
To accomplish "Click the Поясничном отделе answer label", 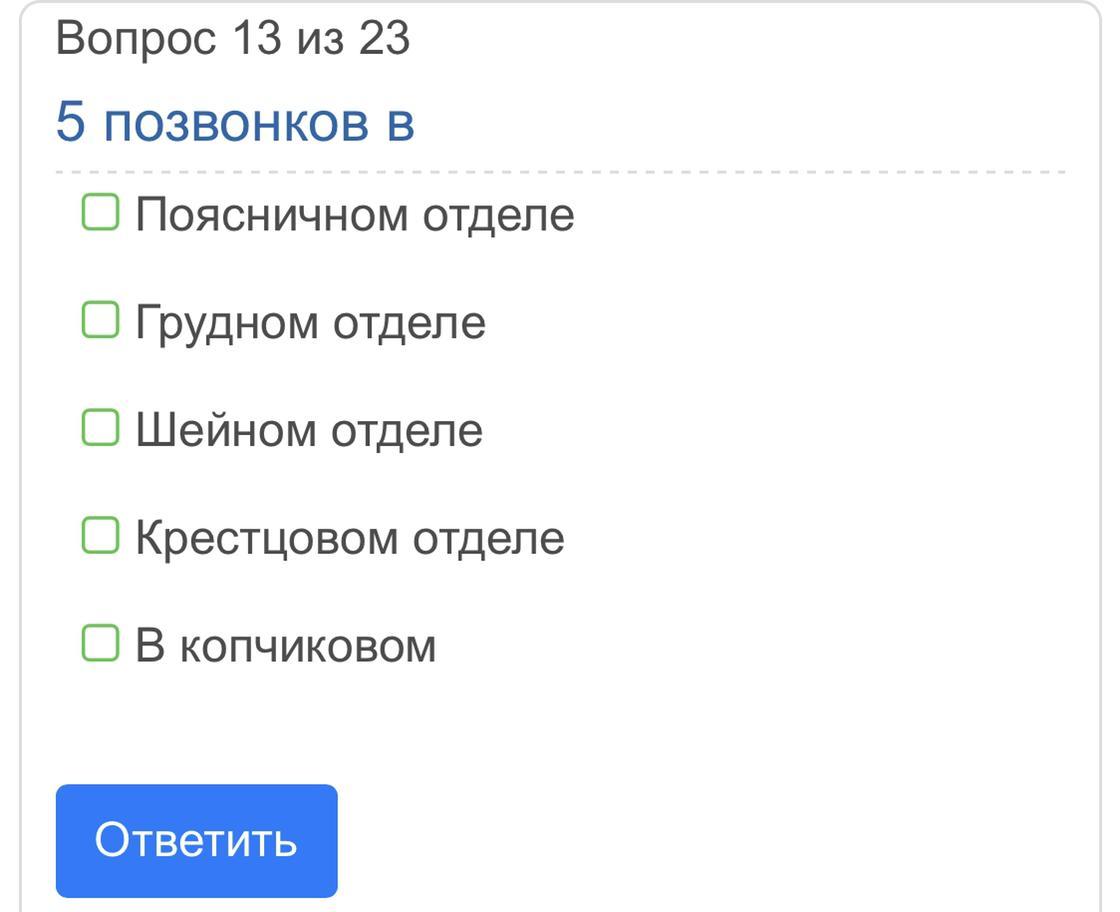I will [355, 215].
